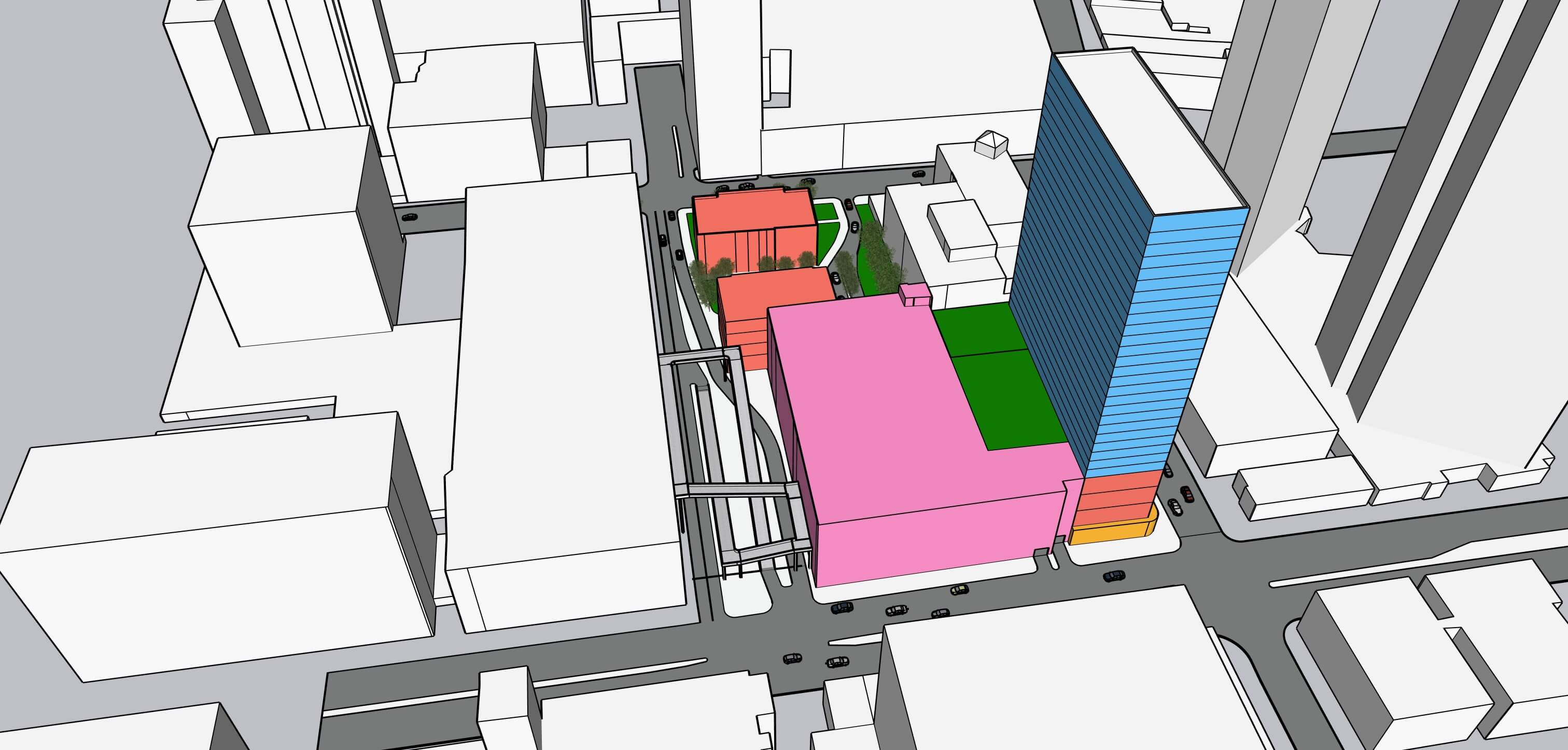Click the pyramid-shaped rooftop structure on white building

[991, 144]
